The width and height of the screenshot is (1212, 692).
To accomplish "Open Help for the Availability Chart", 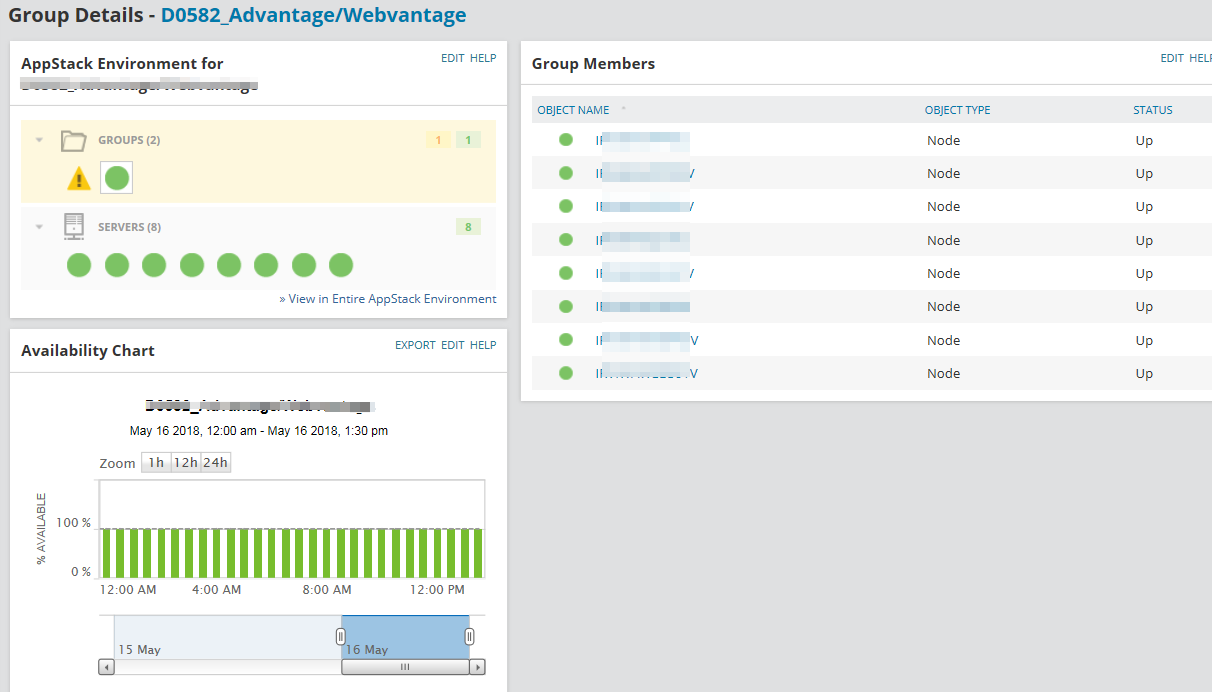I will [x=483, y=345].
